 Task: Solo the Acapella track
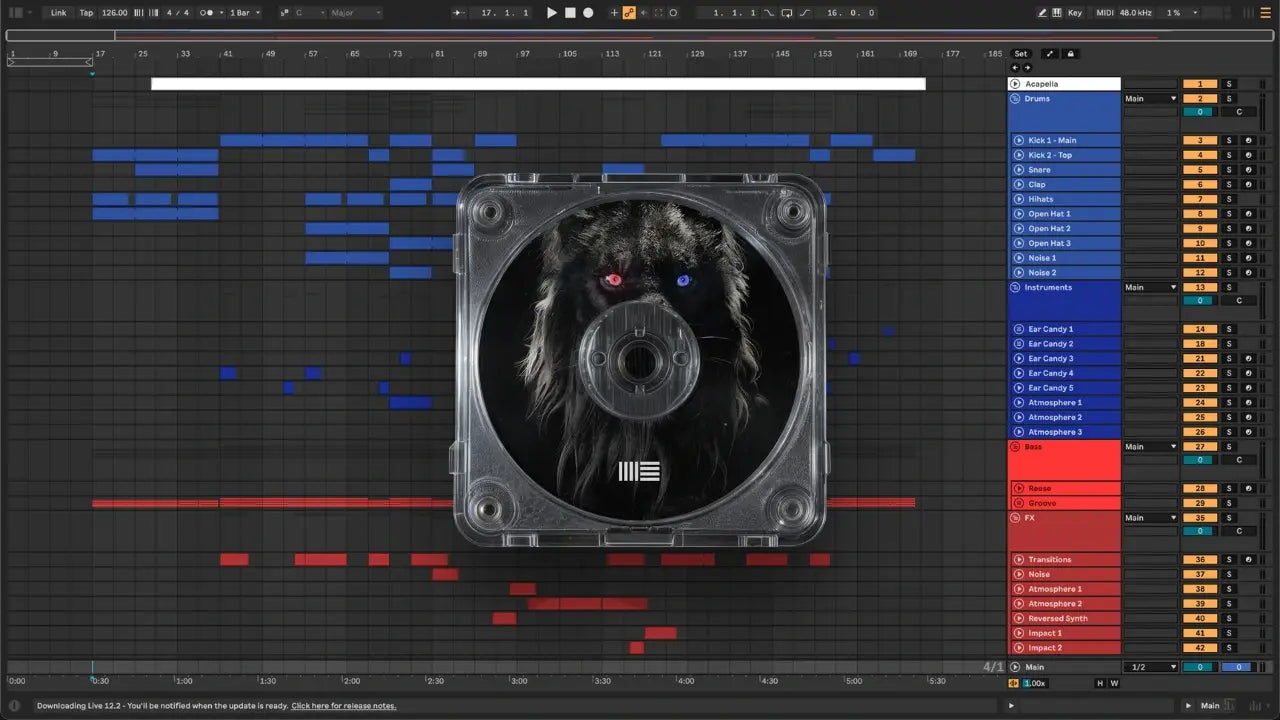pyautogui.click(x=1229, y=84)
